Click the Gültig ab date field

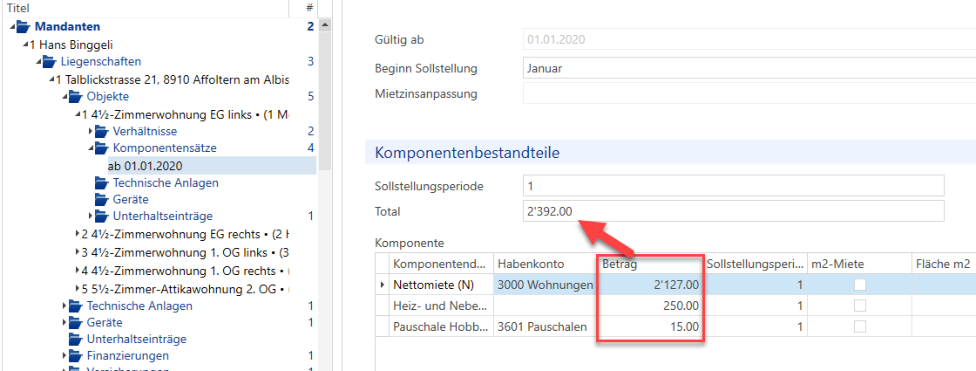click(x=749, y=40)
